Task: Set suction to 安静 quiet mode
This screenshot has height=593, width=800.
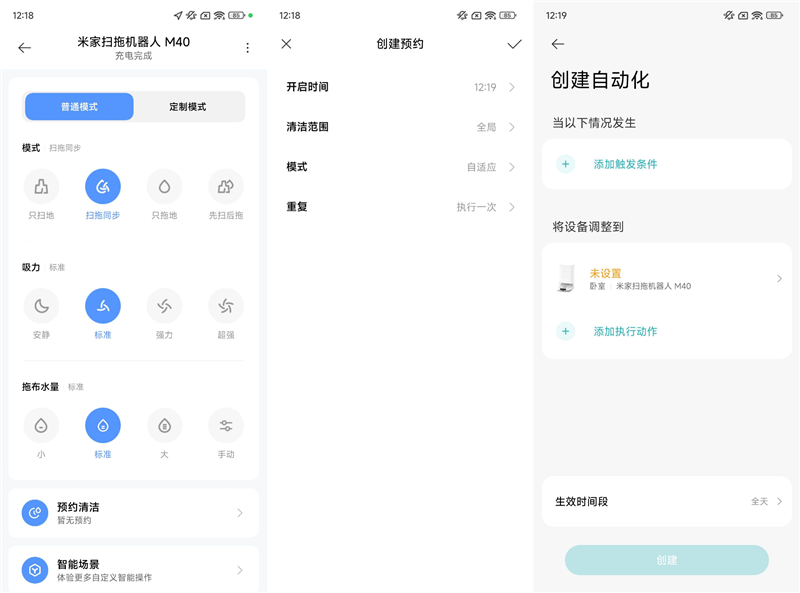Action: click(x=41, y=308)
